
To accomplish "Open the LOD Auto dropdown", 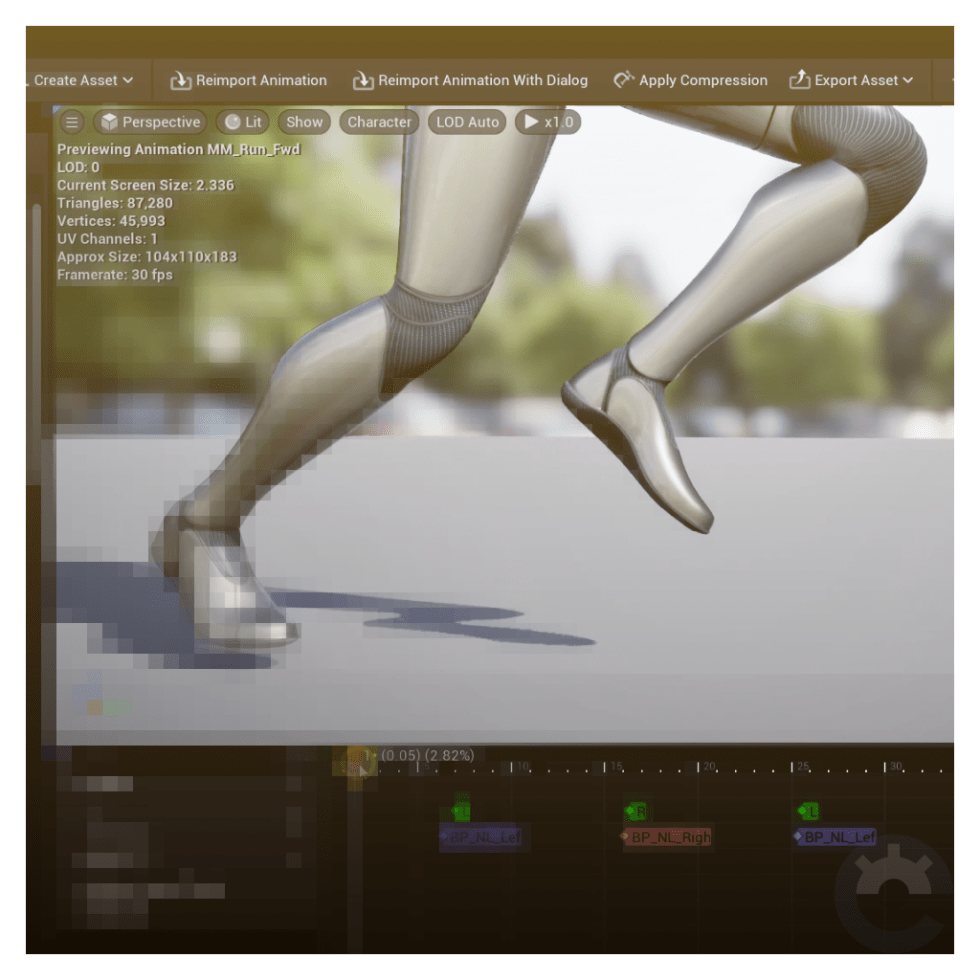I will click(467, 122).
